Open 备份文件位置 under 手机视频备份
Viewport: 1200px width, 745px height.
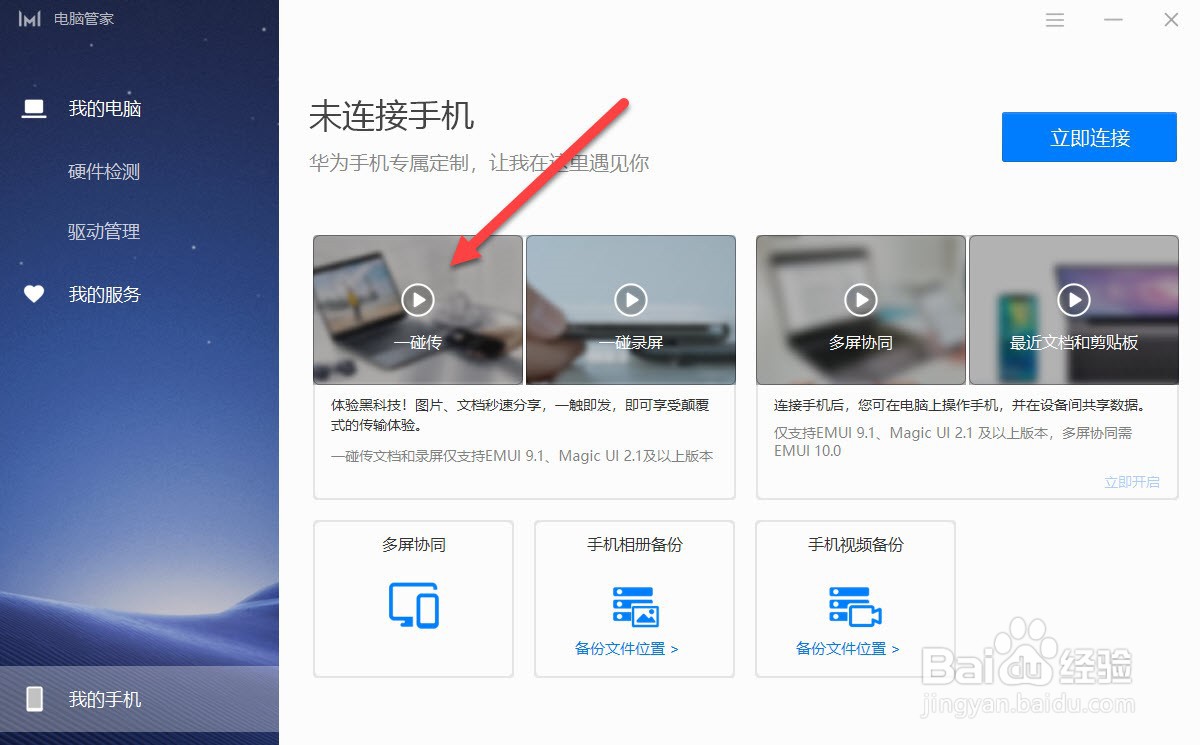click(x=848, y=649)
